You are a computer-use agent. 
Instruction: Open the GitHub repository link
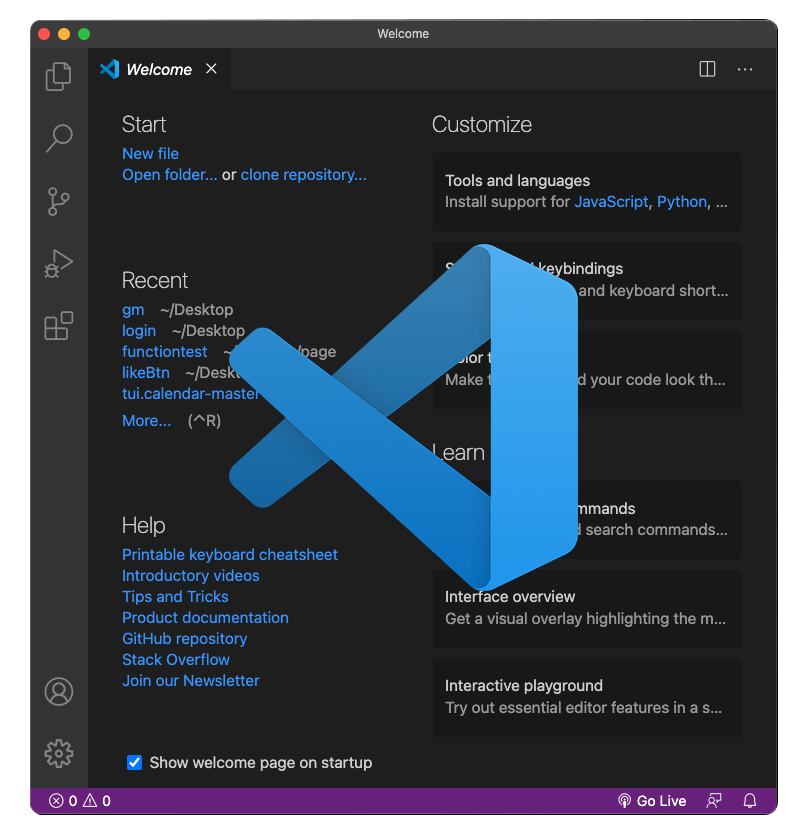pyautogui.click(x=185, y=638)
